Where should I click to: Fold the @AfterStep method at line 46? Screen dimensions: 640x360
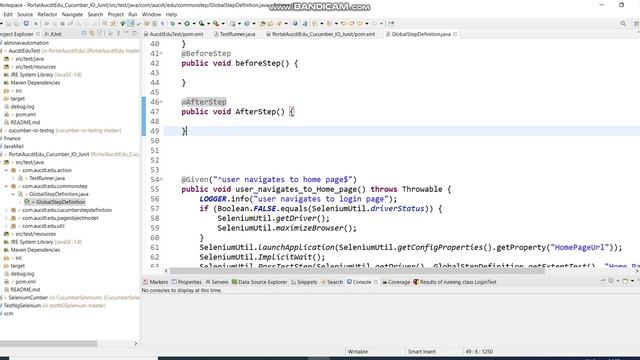click(x=161, y=102)
